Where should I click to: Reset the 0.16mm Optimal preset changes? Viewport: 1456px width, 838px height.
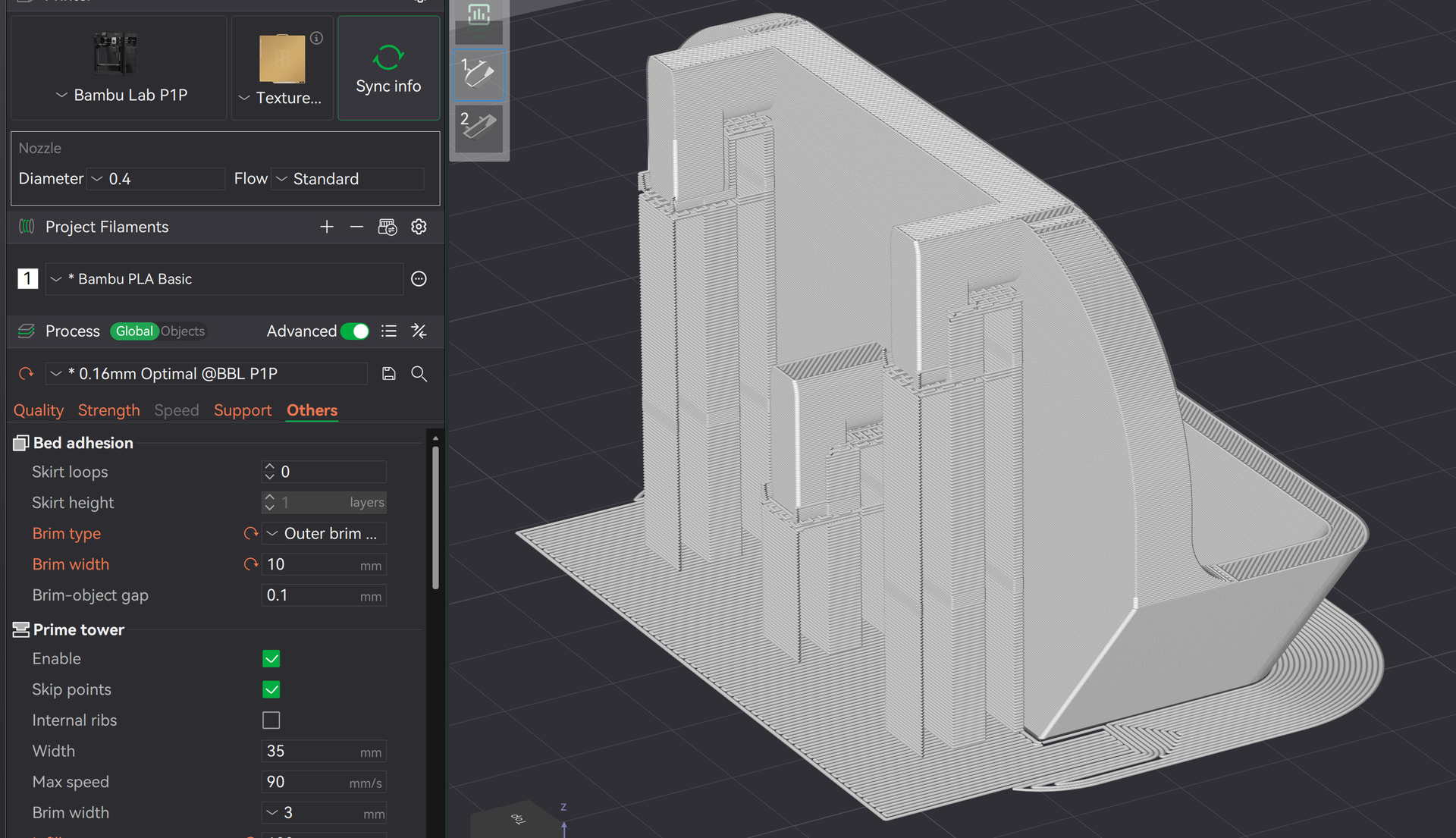[26, 374]
